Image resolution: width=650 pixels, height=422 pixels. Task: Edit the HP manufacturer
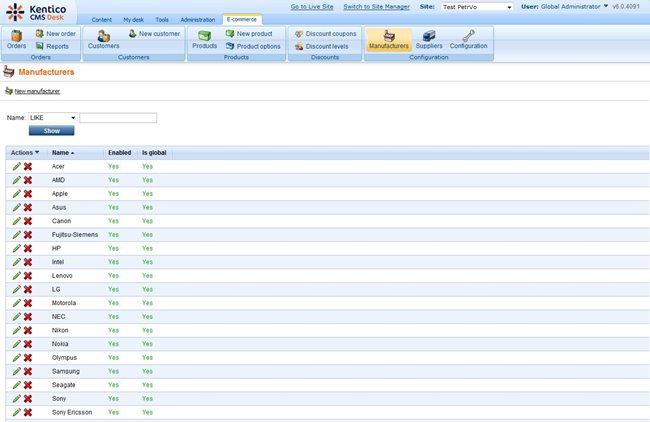point(17,248)
